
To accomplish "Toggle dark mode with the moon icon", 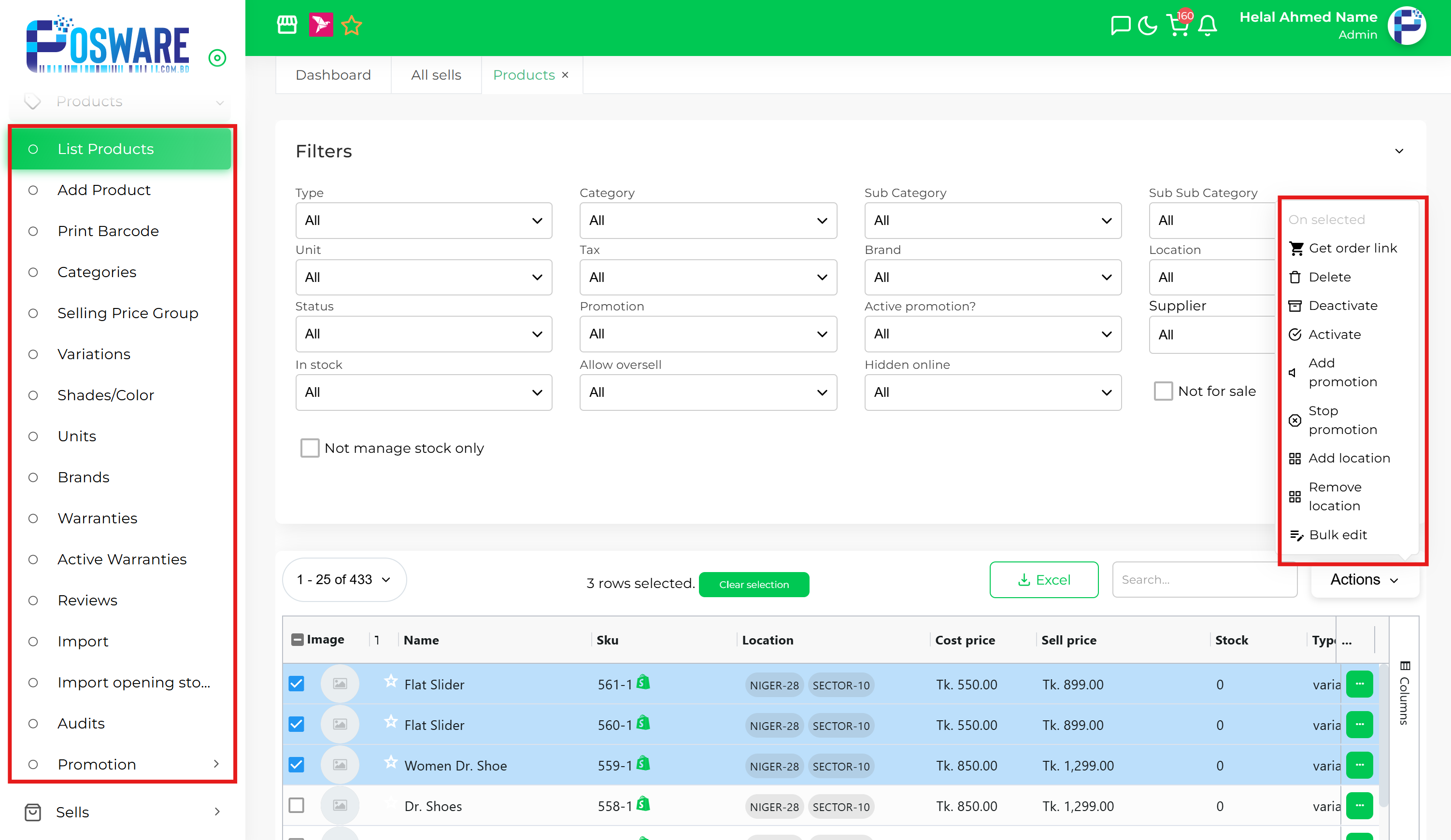I will tap(1147, 25).
